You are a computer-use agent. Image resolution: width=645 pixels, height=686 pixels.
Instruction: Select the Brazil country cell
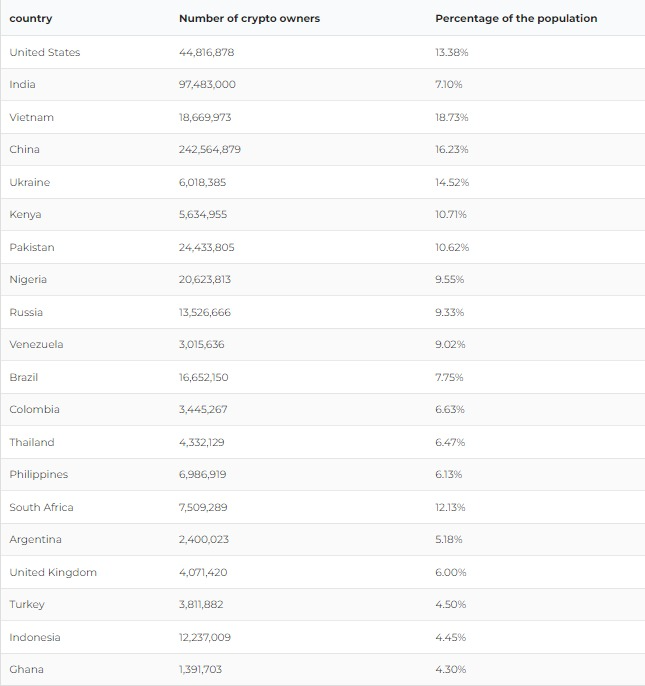[x=24, y=377]
